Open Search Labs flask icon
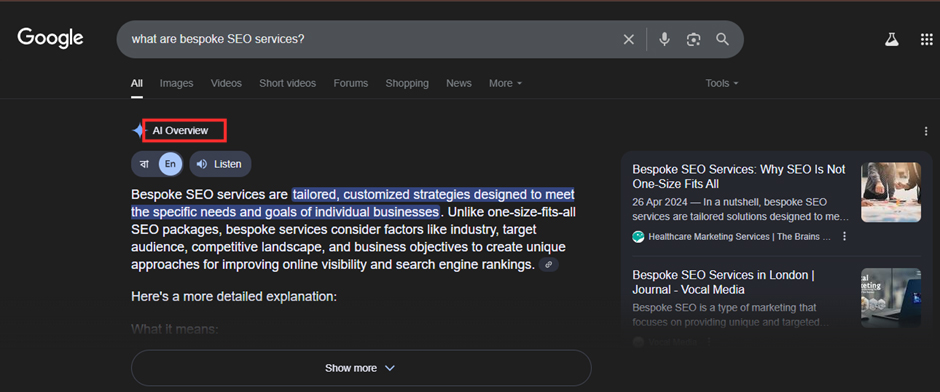 point(892,40)
